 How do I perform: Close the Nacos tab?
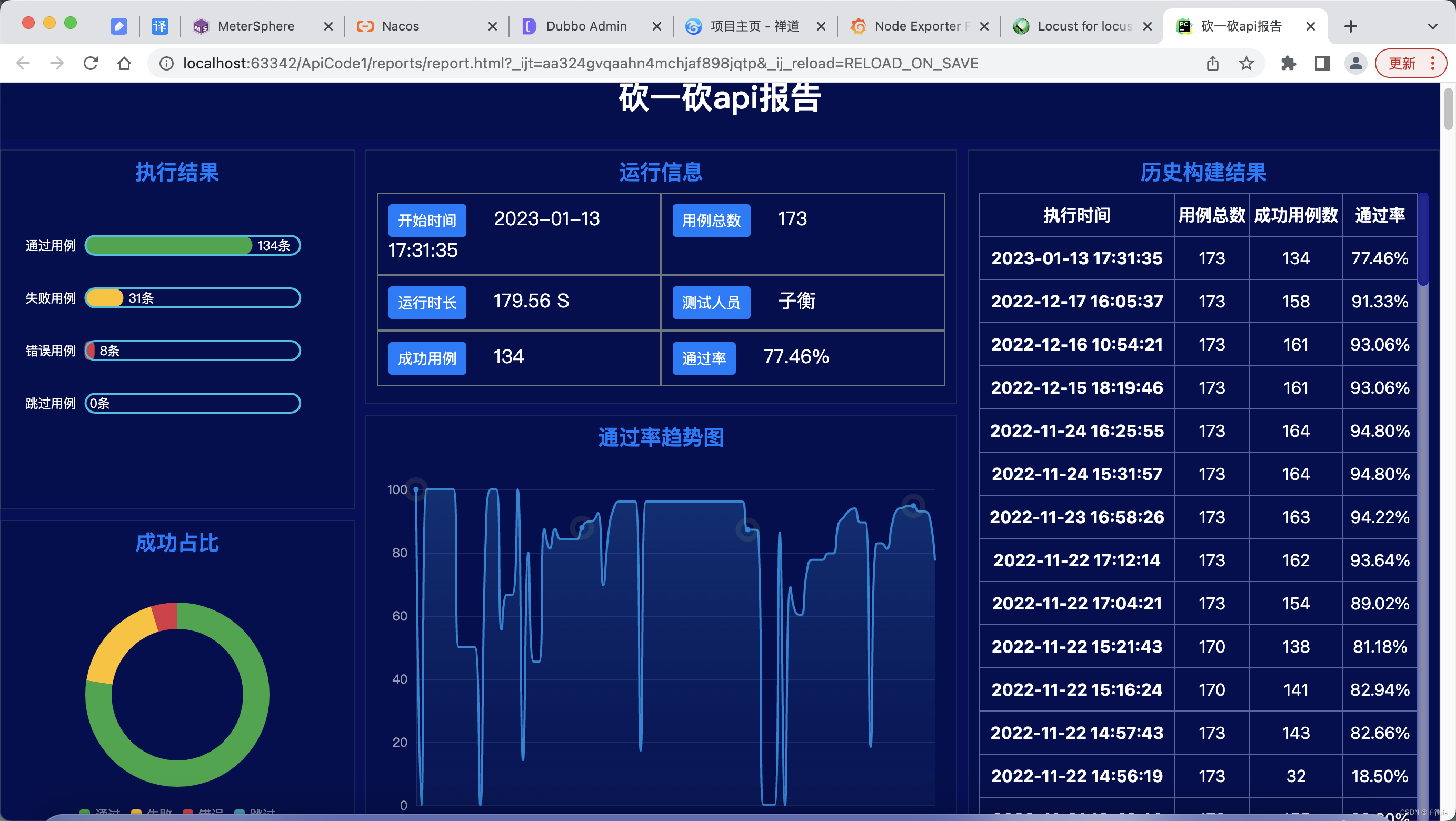[492, 26]
